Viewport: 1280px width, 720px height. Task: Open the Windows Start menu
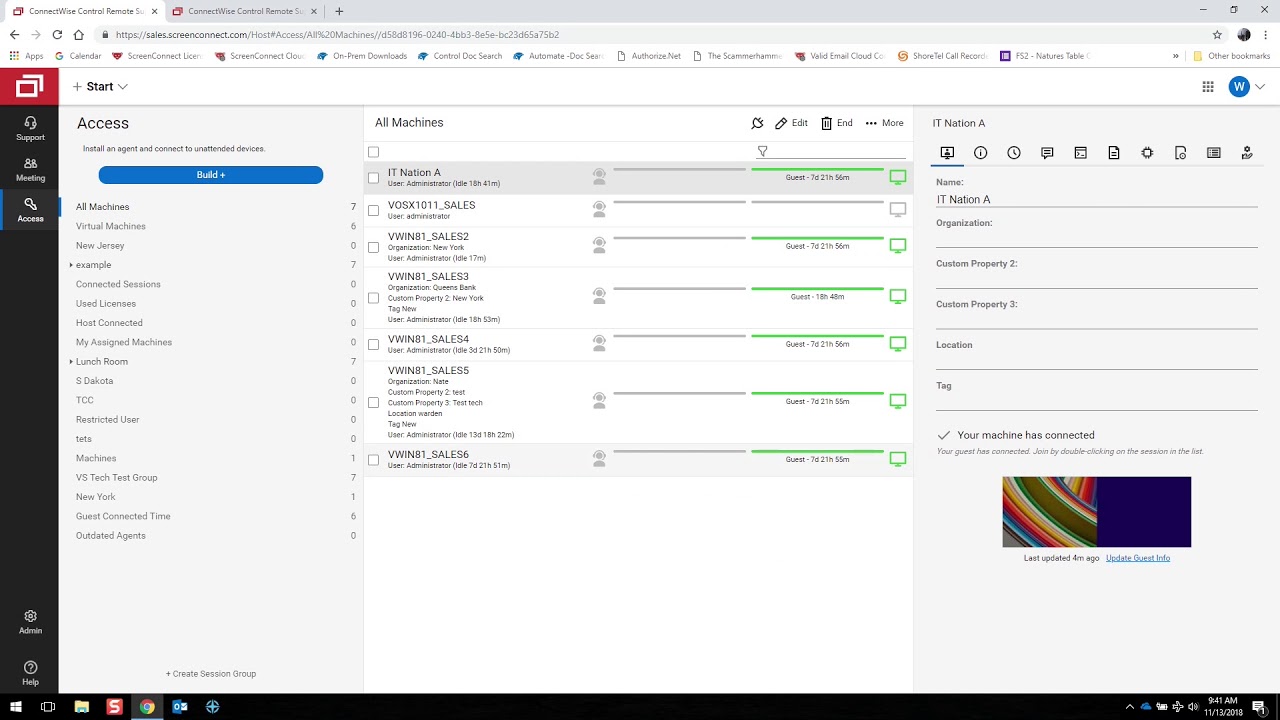coord(16,706)
